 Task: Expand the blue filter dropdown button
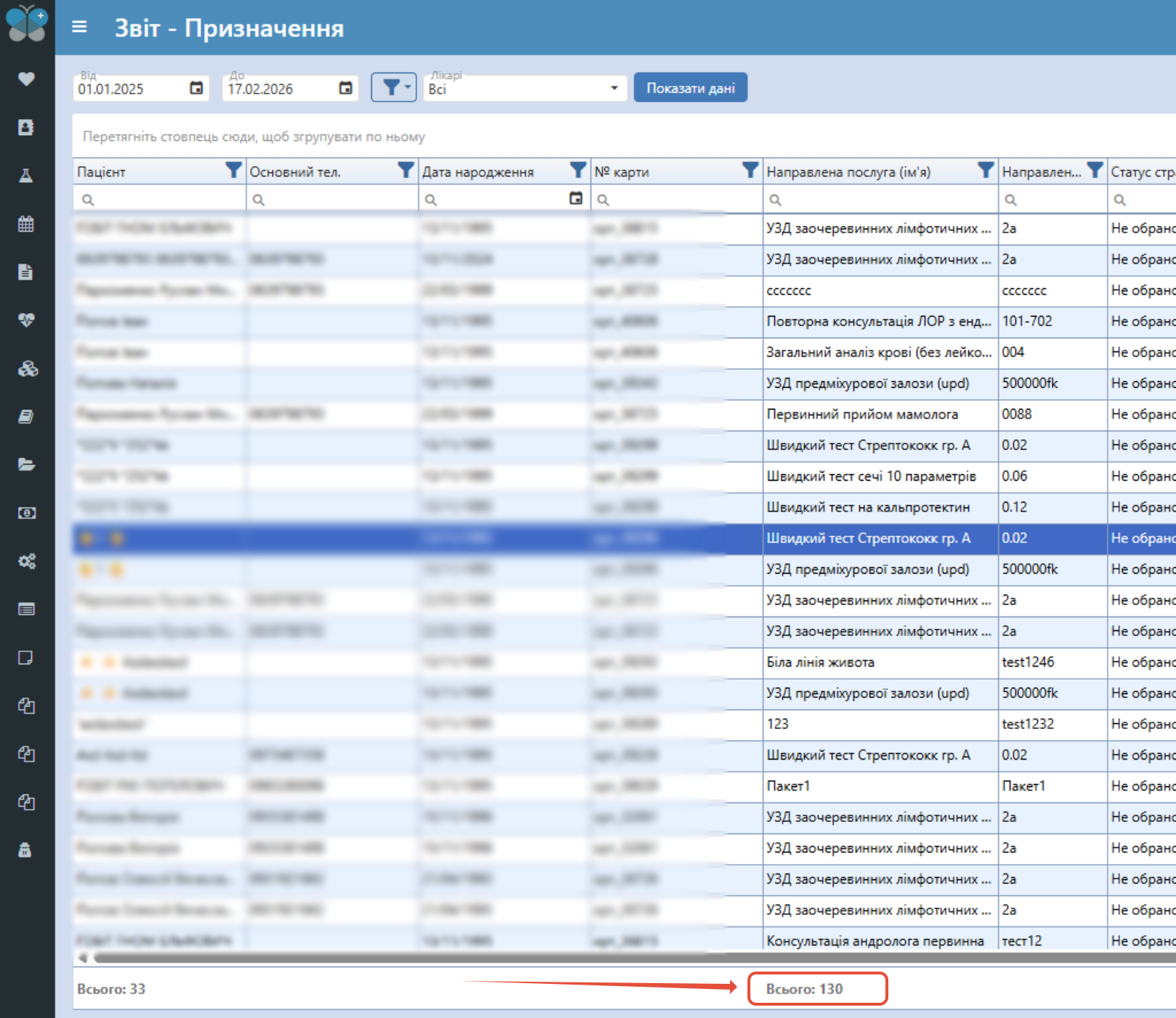[394, 87]
